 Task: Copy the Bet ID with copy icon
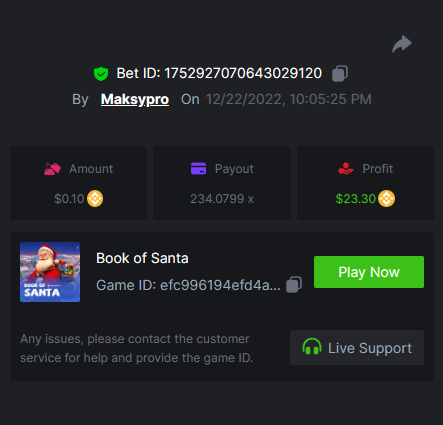click(x=340, y=73)
